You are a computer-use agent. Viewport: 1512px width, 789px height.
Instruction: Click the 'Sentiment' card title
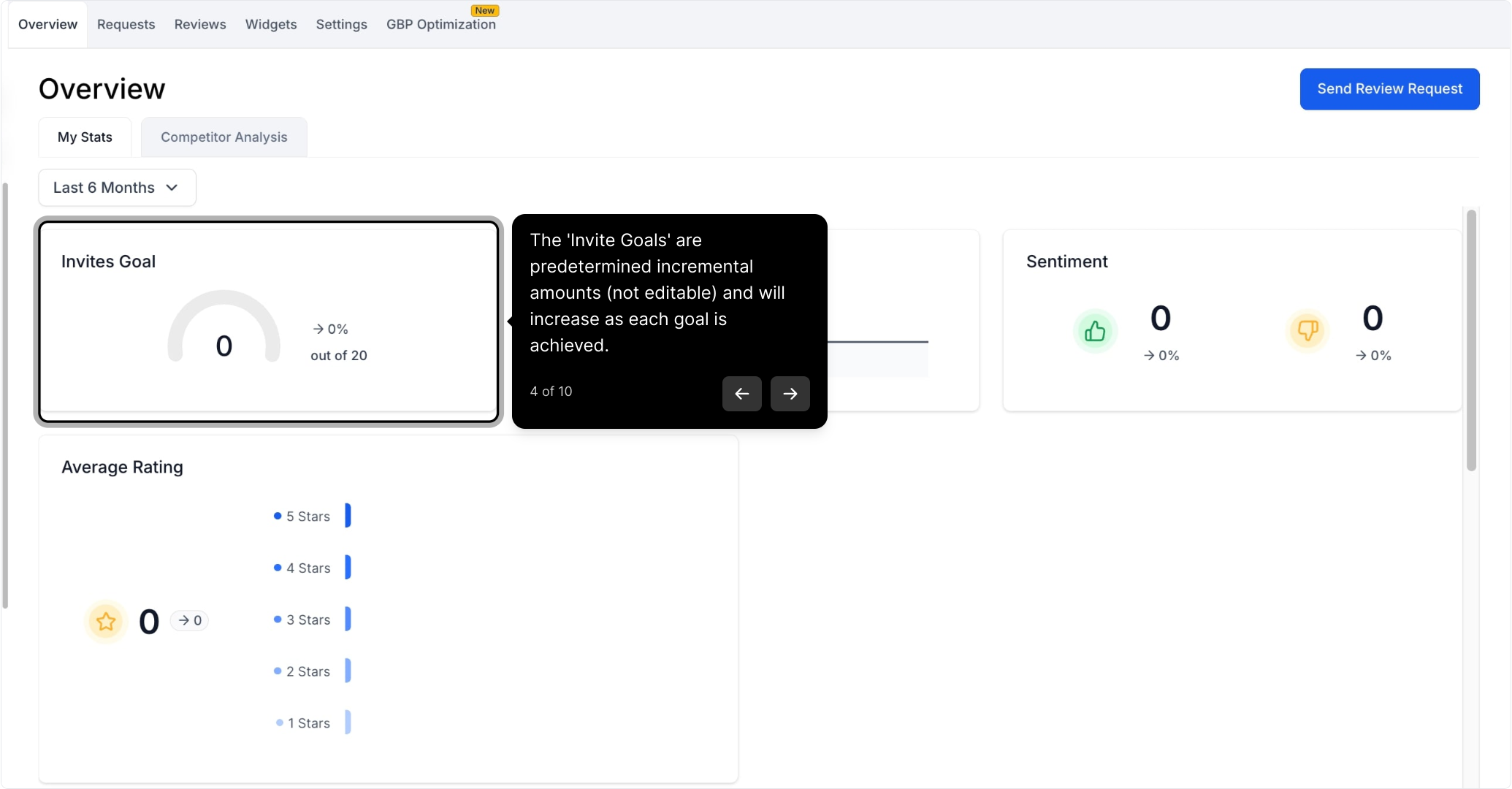coord(1066,262)
